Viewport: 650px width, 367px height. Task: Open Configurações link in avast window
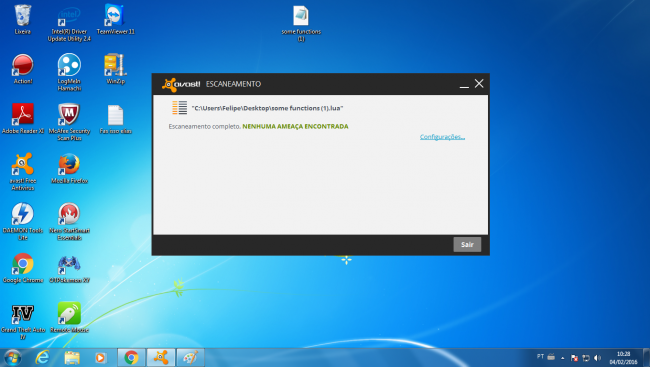tap(442, 137)
